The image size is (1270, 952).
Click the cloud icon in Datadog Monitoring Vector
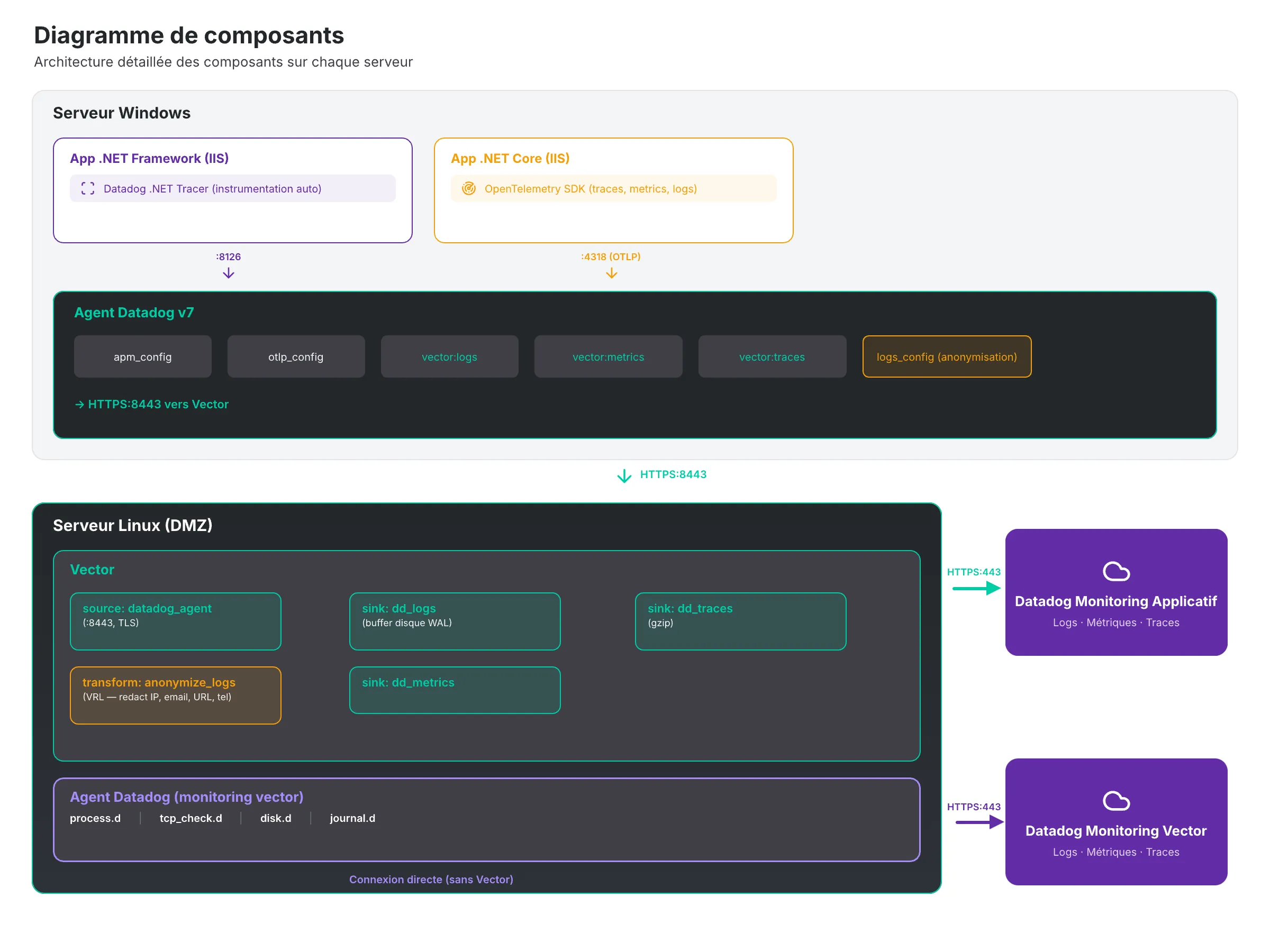pyautogui.click(x=1116, y=801)
